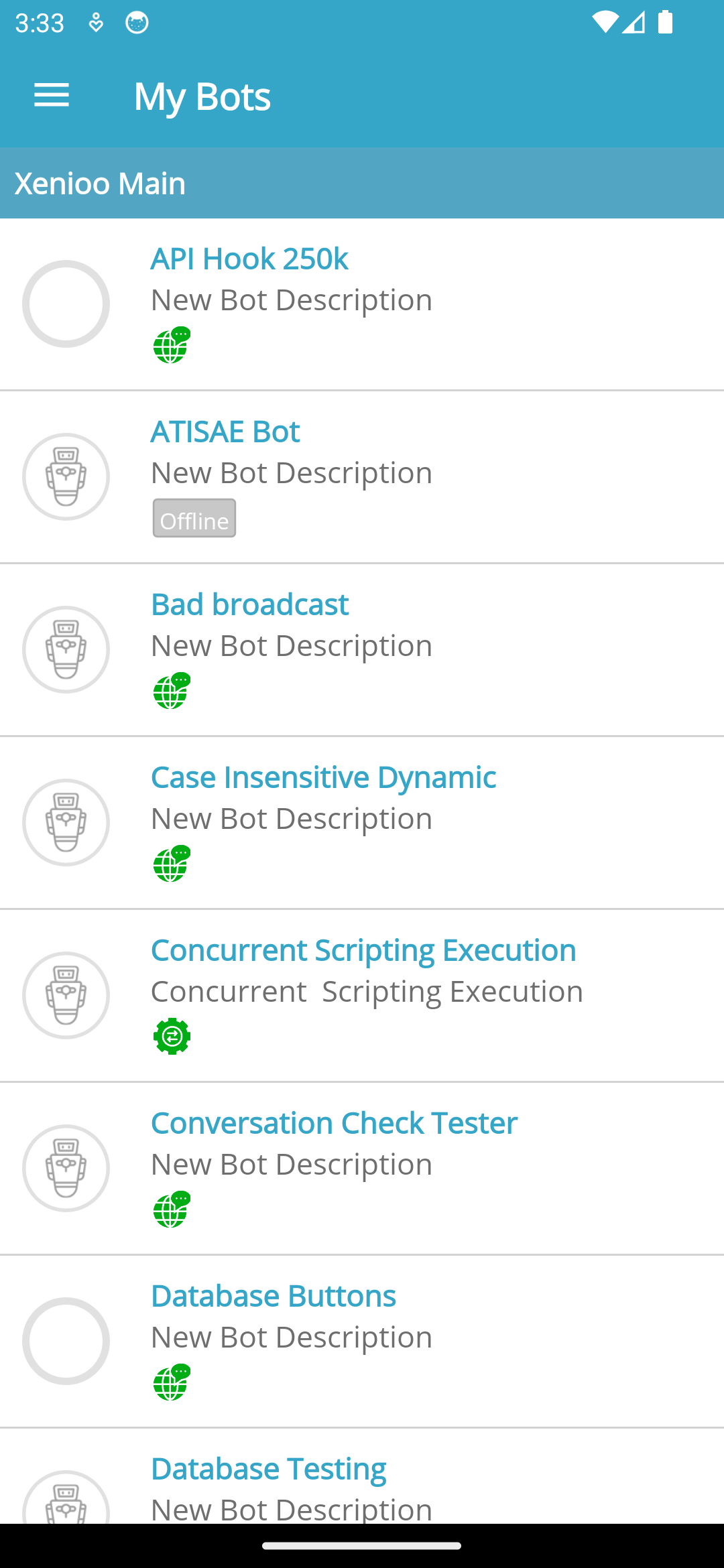Tap the web chat icon under Conversation Check Tester

click(x=172, y=1210)
